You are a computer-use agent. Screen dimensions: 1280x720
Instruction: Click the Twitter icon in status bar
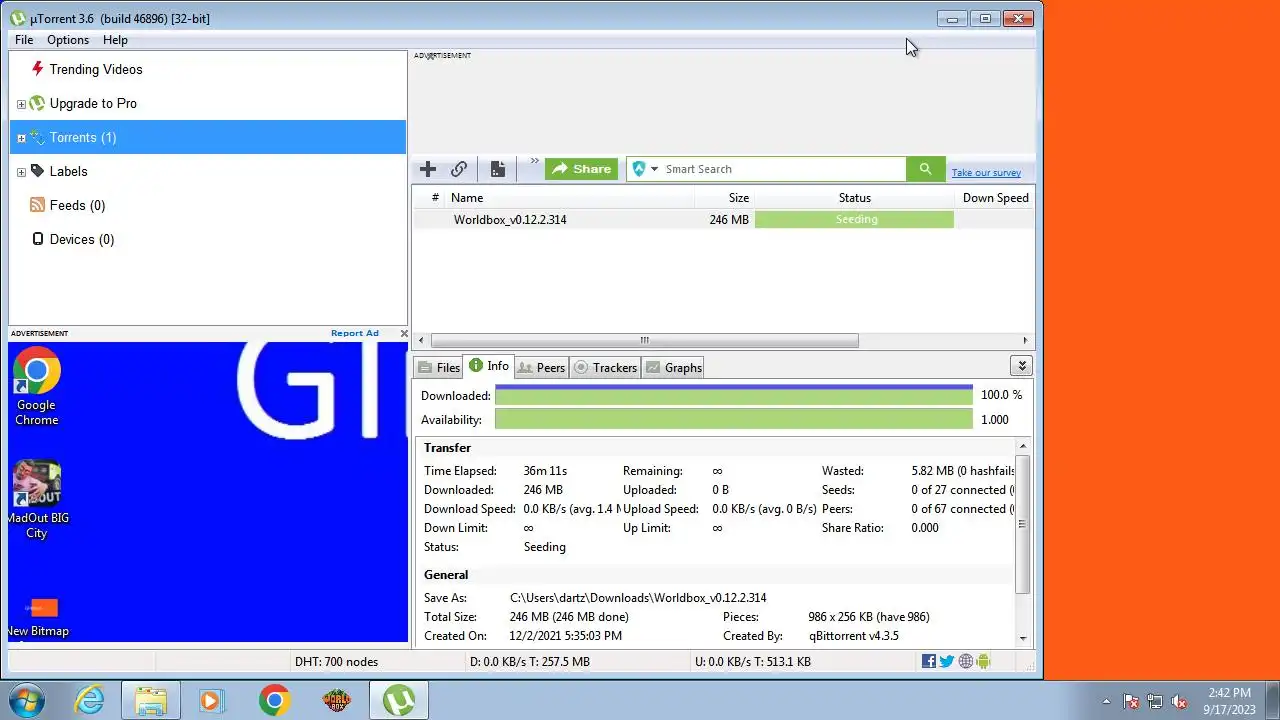947,661
